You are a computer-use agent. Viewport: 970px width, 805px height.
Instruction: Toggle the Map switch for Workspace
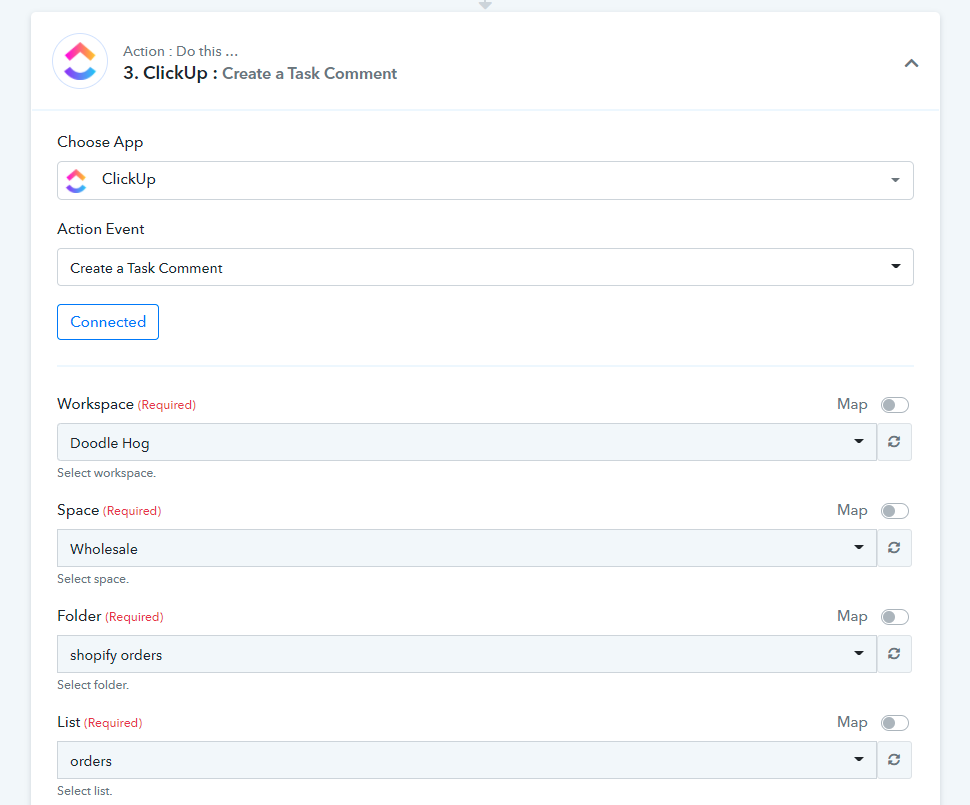point(895,405)
